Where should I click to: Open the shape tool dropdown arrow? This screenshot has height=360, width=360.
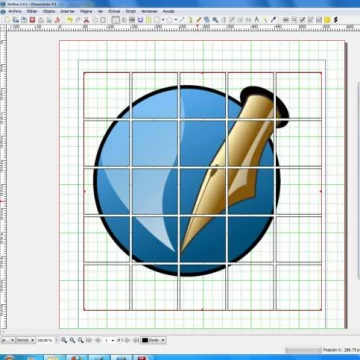163,20
